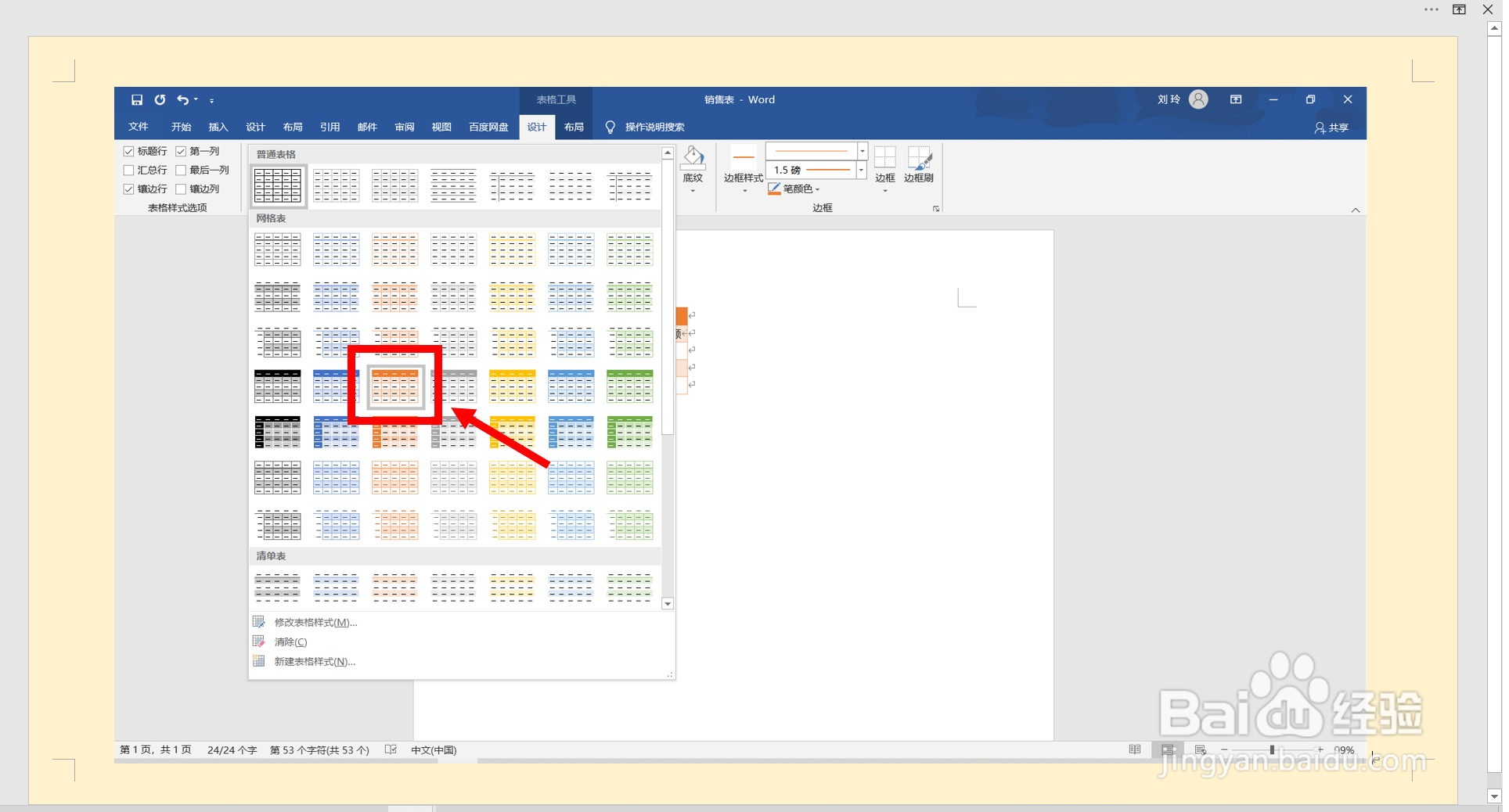The image size is (1509, 812).
Task: Click 第 1 页，共 1 页 page indicator
Action: tap(156, 749)
